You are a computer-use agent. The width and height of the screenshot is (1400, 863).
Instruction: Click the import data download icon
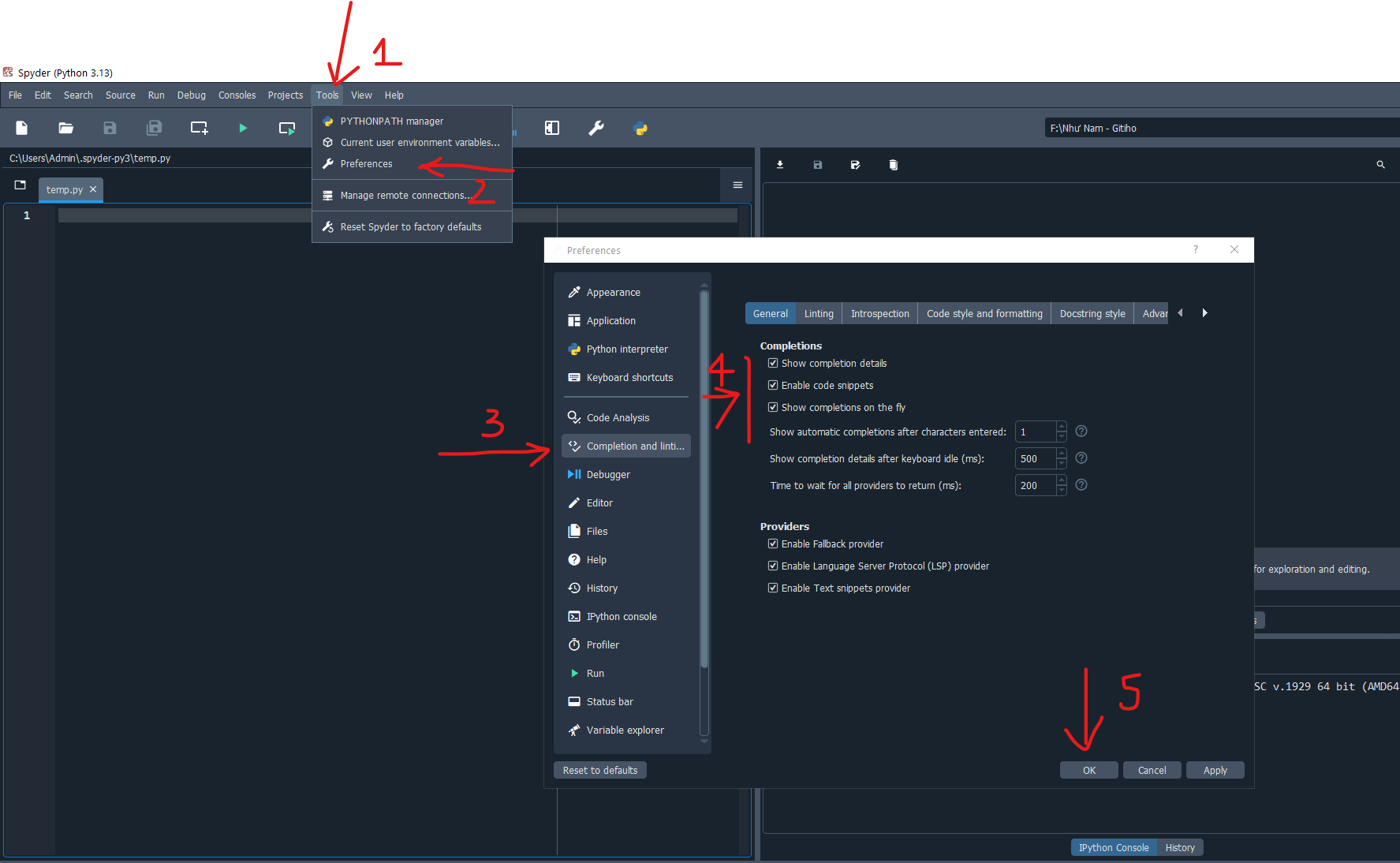coord(780,165)
